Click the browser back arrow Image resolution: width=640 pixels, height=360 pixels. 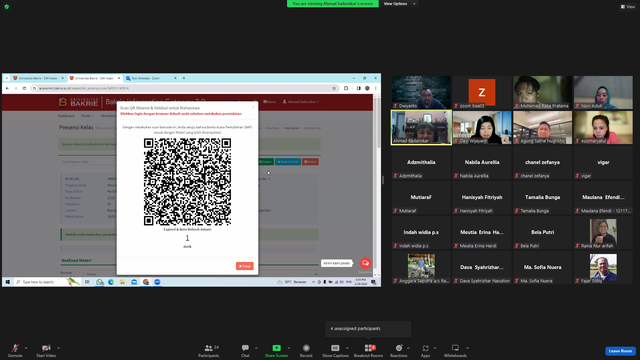pyautogui.click(x=7, y=88)
